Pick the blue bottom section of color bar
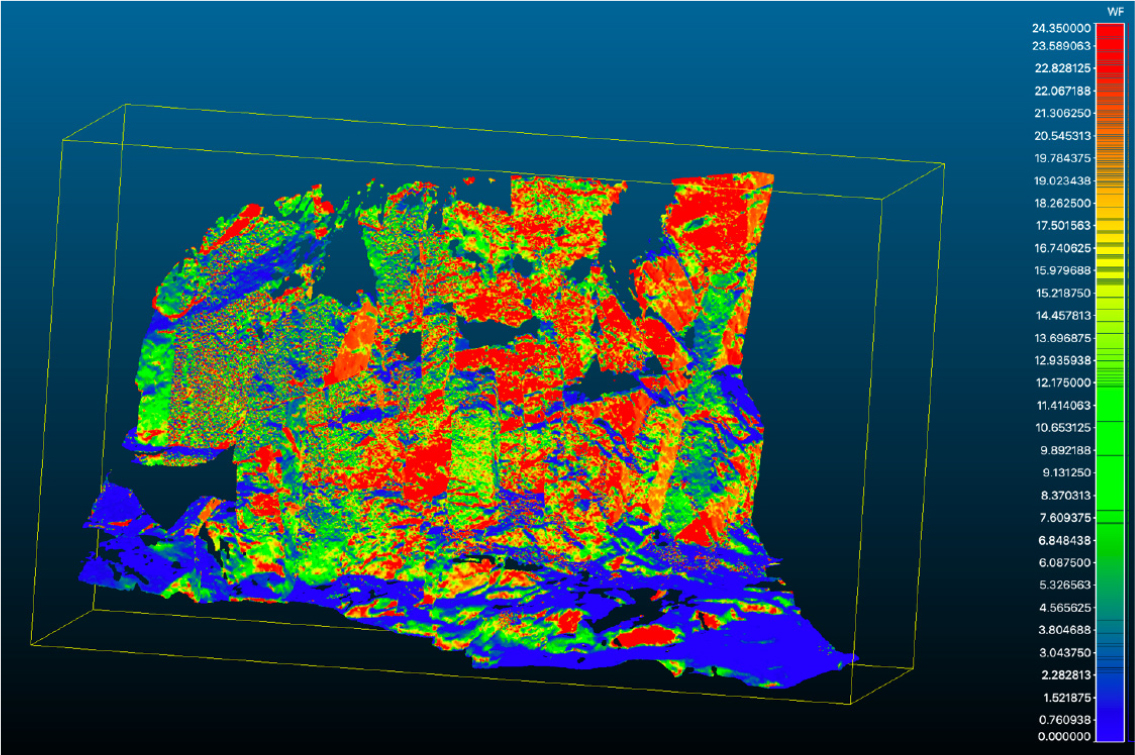 point(1114,710)
